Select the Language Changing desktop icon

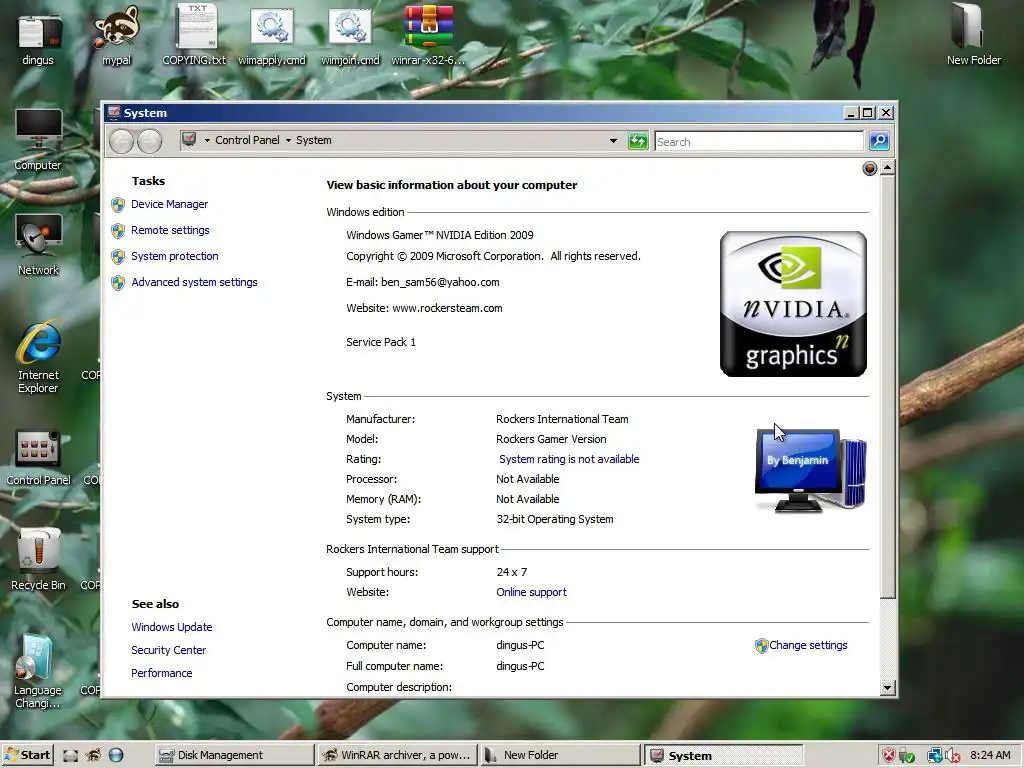pyautogui.click(x=37, y=673)
